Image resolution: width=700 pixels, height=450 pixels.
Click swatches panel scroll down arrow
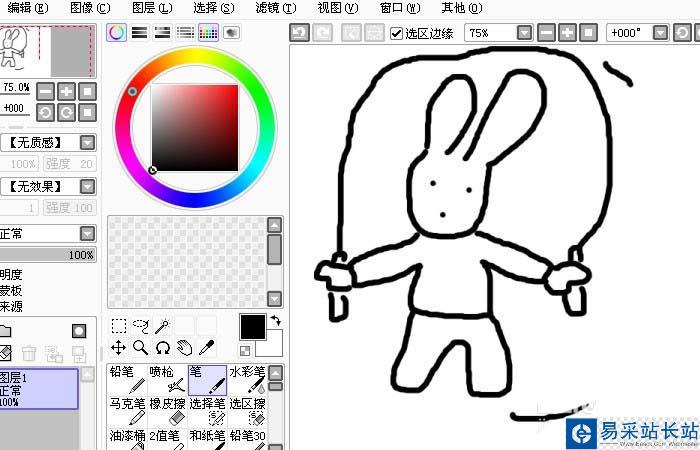275,299
